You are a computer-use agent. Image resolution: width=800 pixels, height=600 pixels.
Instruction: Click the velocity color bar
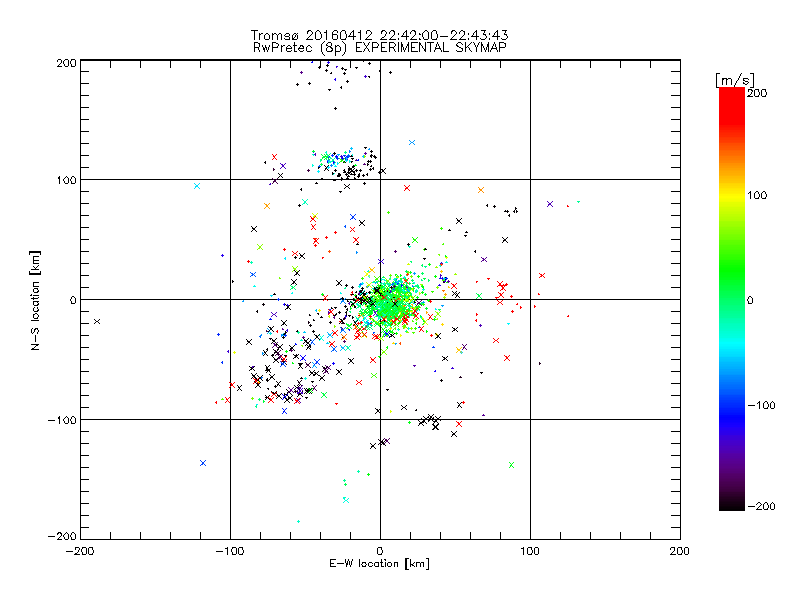[732, 299]
